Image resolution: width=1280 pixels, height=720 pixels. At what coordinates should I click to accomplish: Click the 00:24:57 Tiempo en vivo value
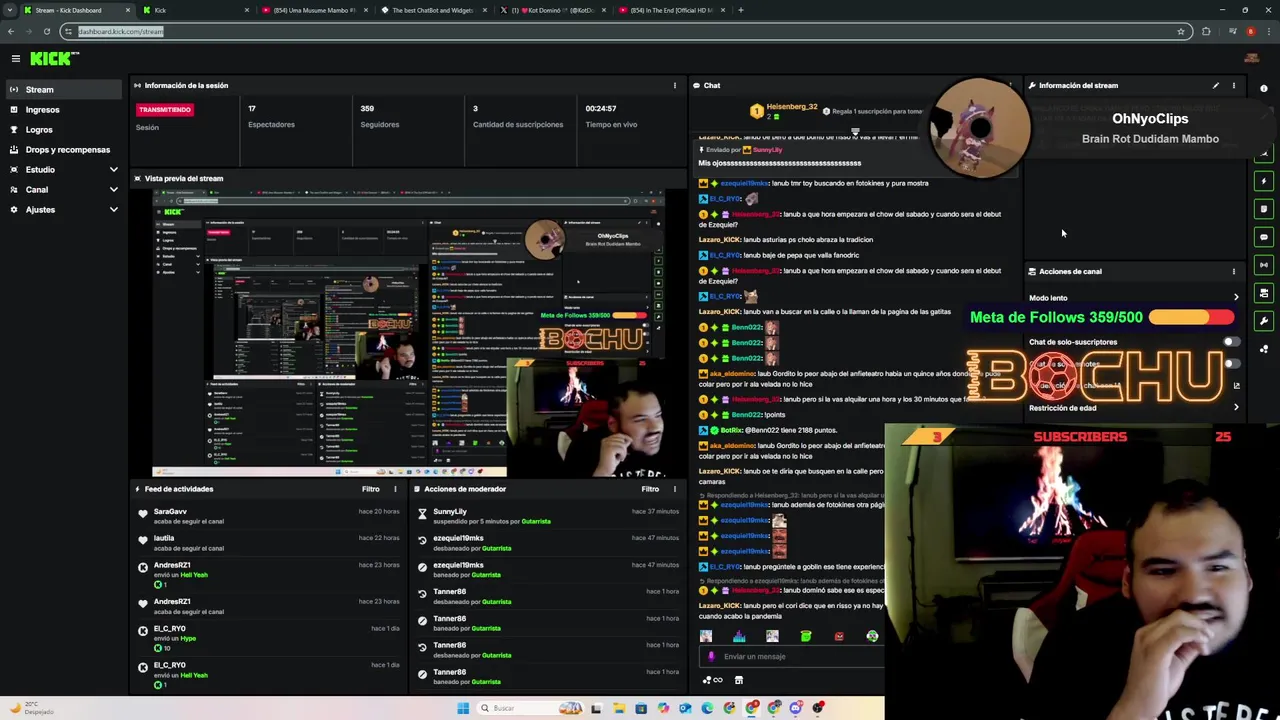pyautogui.click(x=601, y=108)
